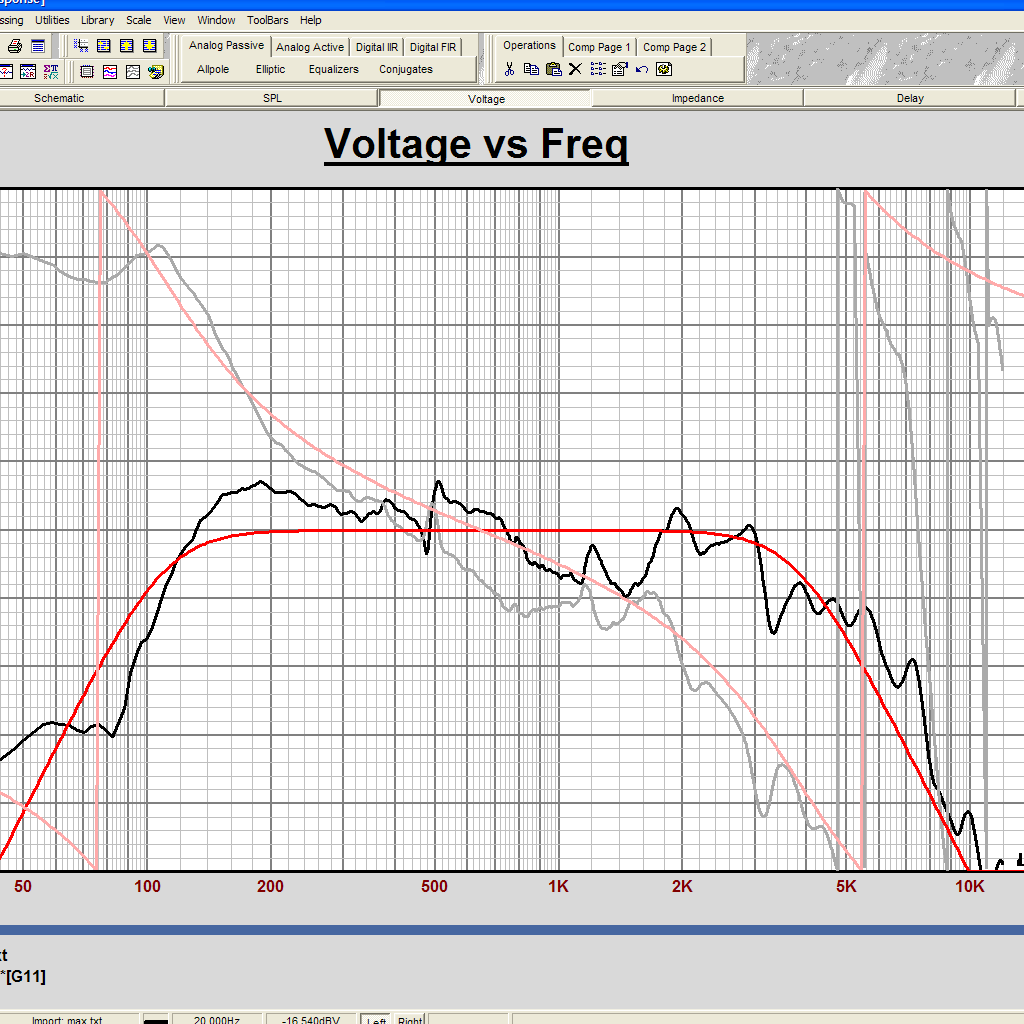This screenshot has width=1024, height=1024.
Task: Click the yellow up-arrow curve icon
Action: coord(127,46)
